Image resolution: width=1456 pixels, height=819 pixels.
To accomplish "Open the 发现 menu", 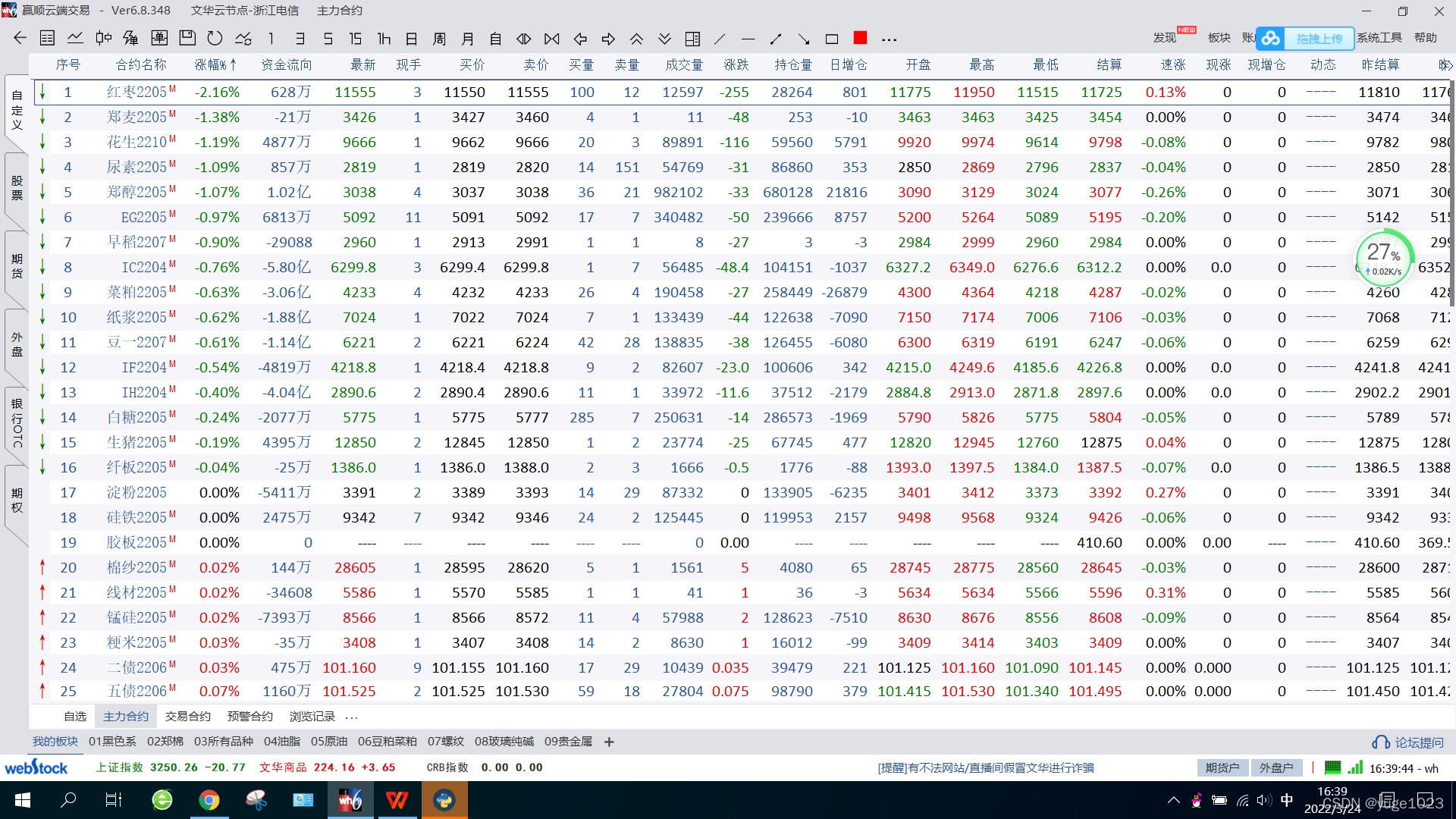I will [1165, 38].
